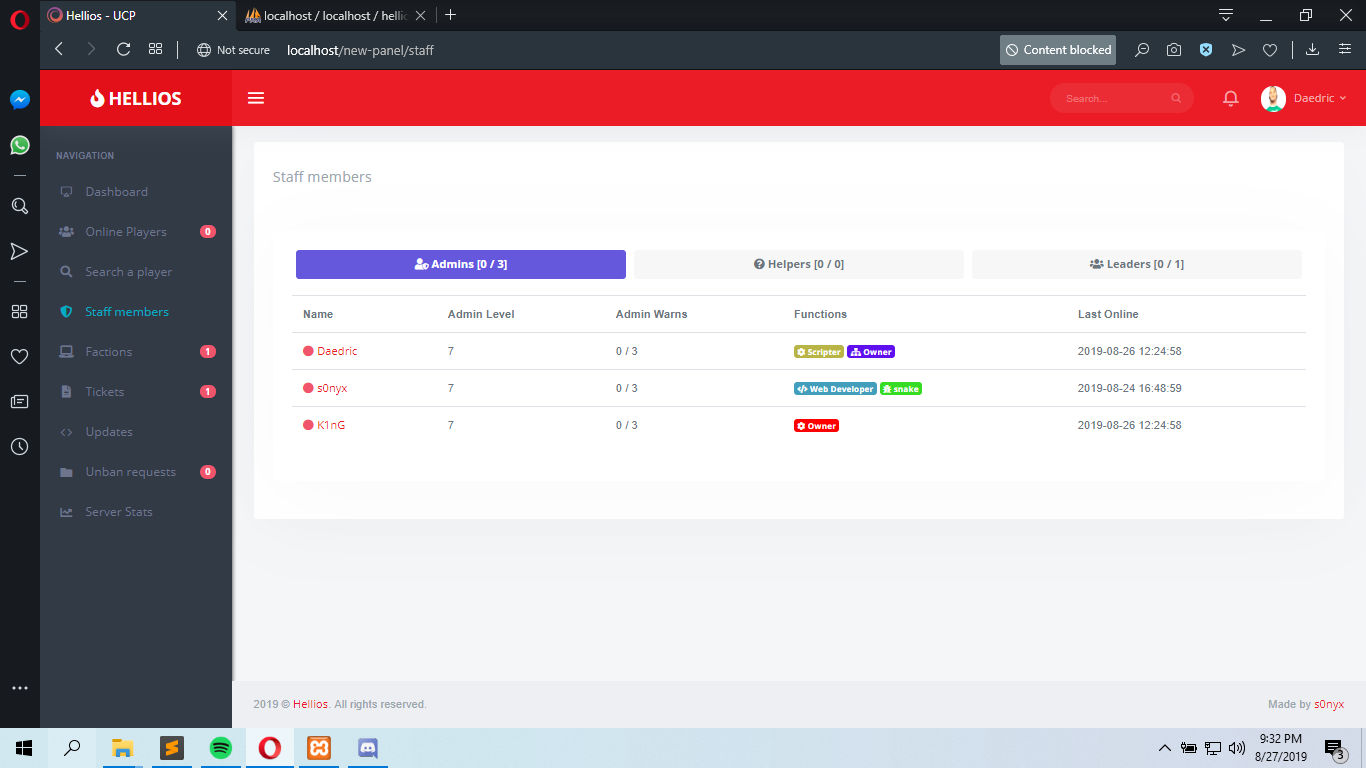Image resolution: width=1366 pixels, height=768 pixels.
Task: Open XAMPP from the taskbar
Action: tap(319, 748)
